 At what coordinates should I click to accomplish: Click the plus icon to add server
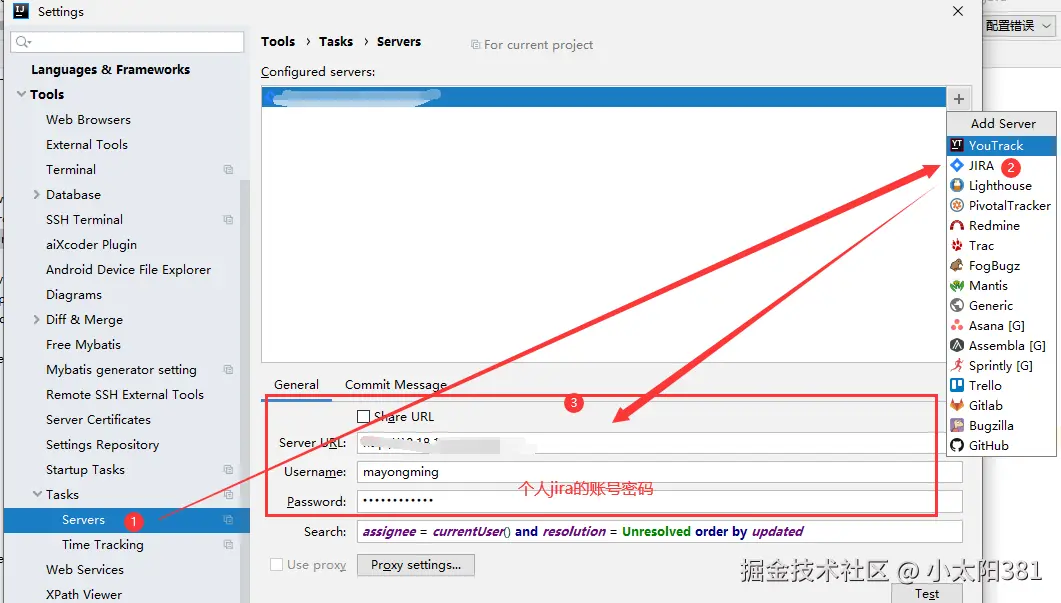[x=959, y=99]
